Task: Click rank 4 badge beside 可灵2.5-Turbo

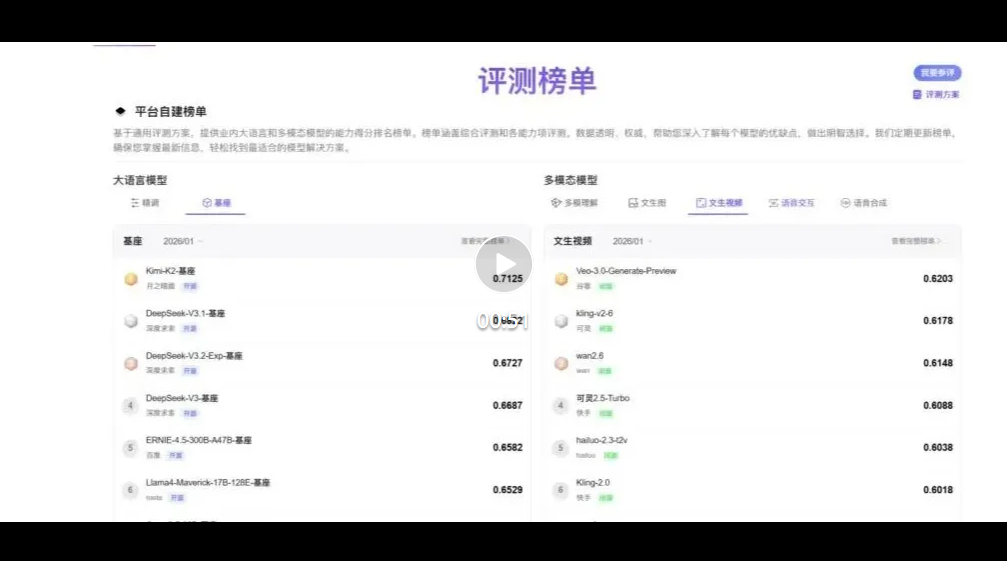Action: [x=561, y=406]
